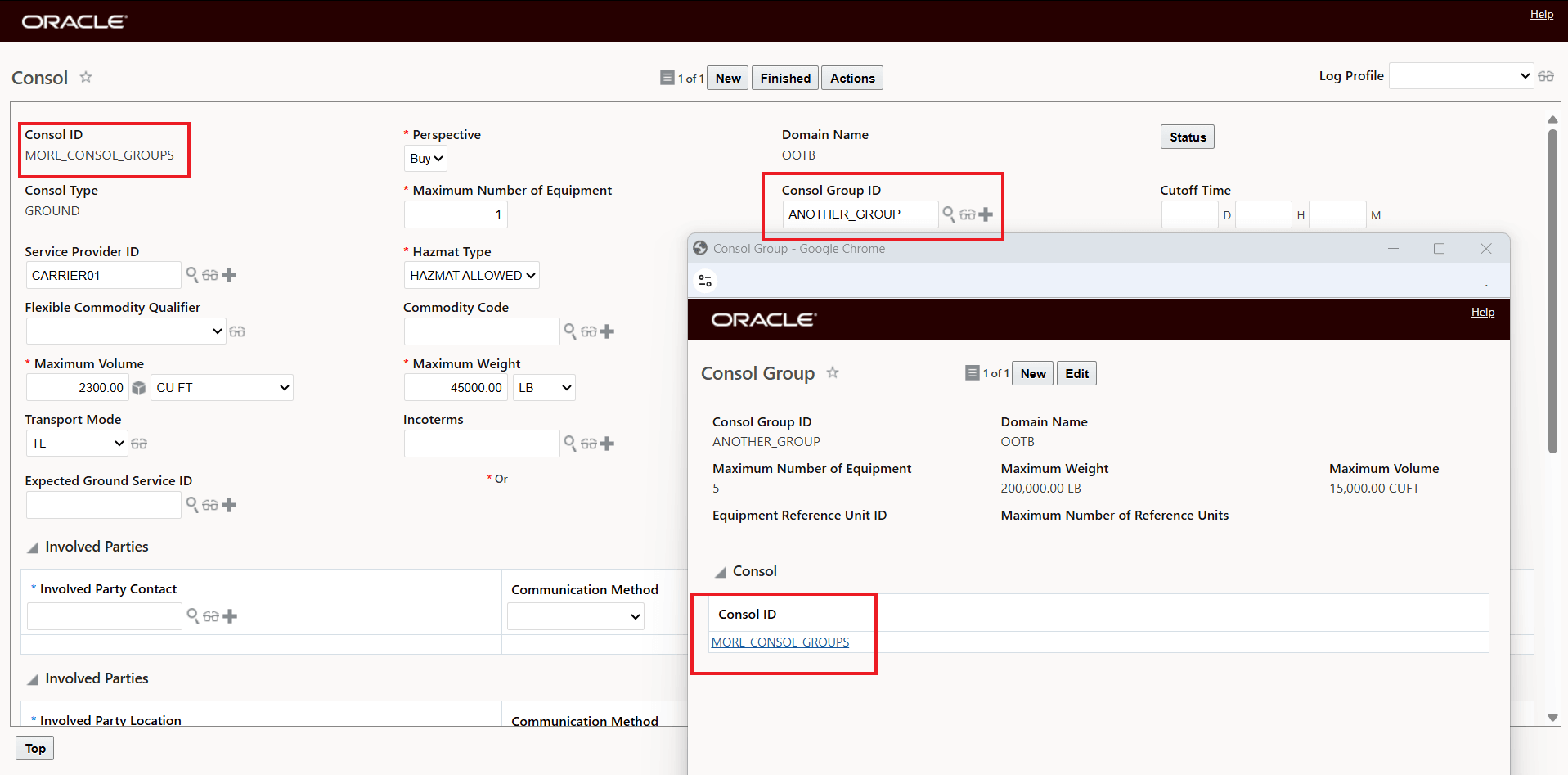Search Expected Ground Service ID
Viewport: 1568px width, 775px height.
pos(192,504)
